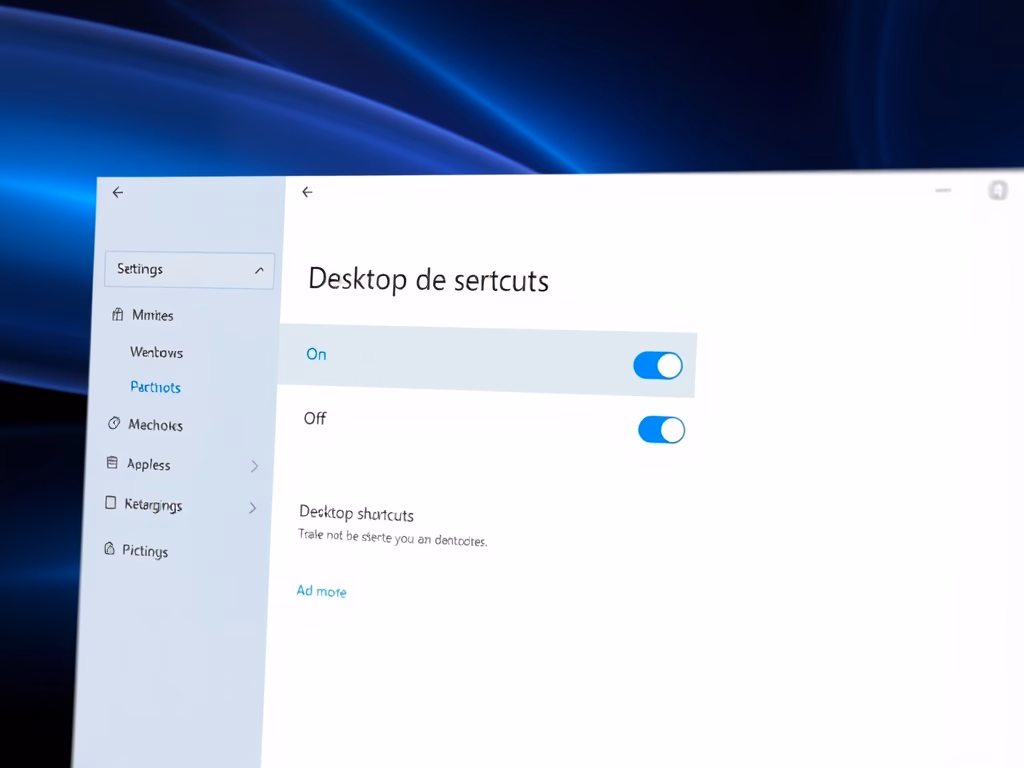Go back using the main pane arrow
The height and width of the screenshot is (768, 1024).
pyautogui.click(x=307, y=192)
